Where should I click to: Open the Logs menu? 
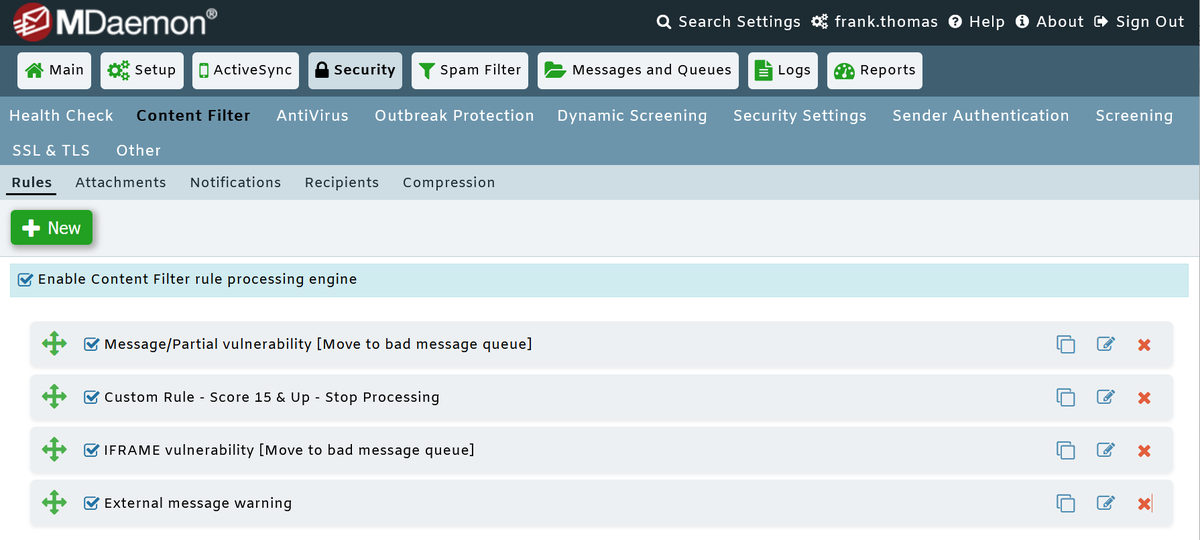[x=783, y=70]
